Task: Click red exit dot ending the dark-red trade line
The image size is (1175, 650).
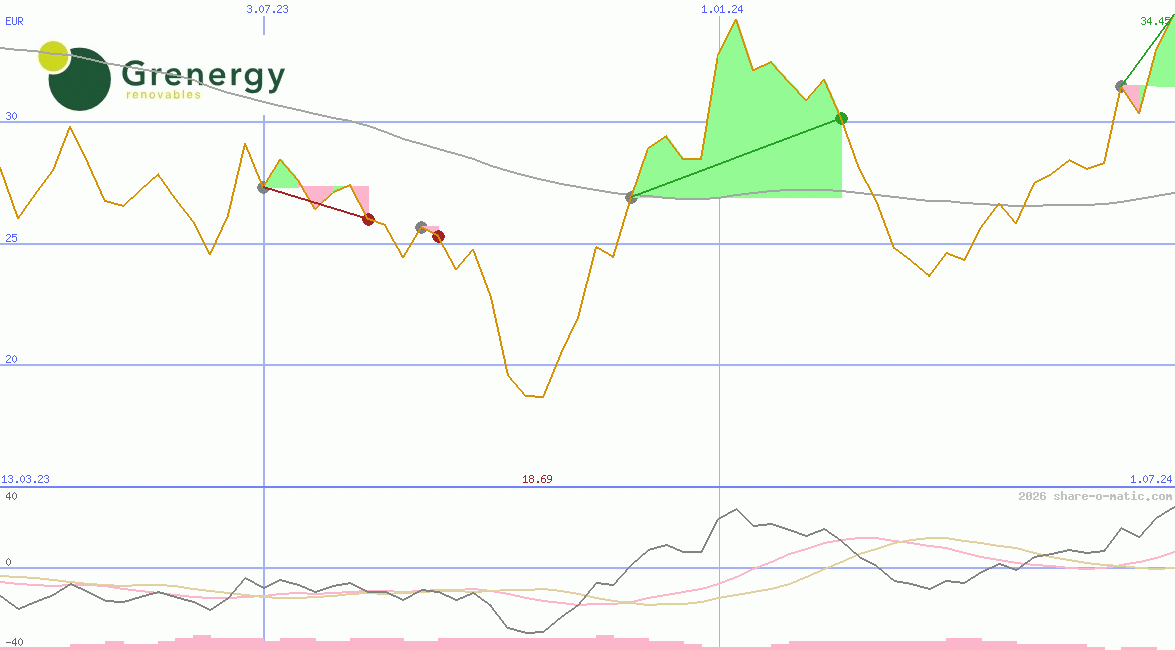Action: [x=368, y=219]
